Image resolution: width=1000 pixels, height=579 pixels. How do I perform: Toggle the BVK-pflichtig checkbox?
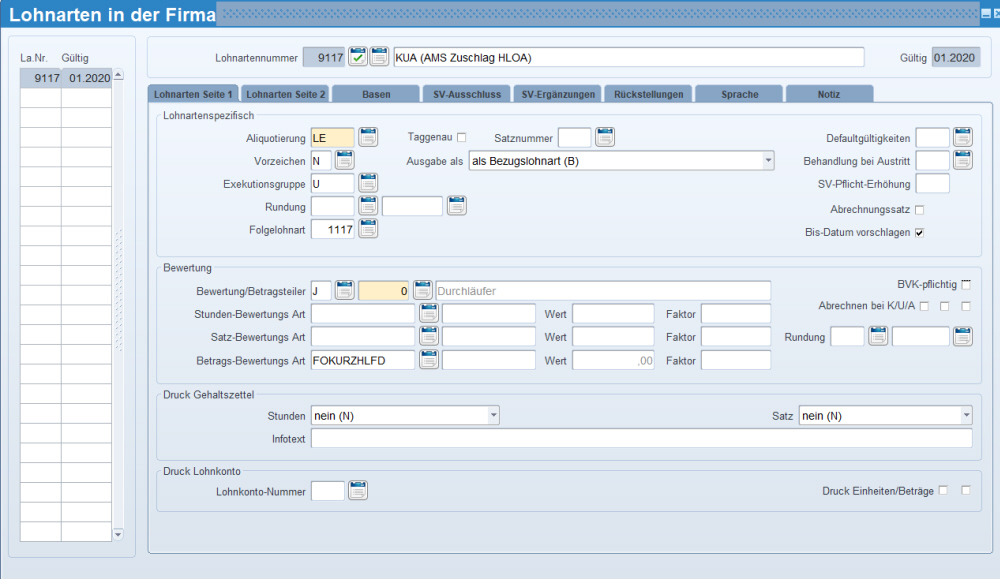tap(966, 284)
